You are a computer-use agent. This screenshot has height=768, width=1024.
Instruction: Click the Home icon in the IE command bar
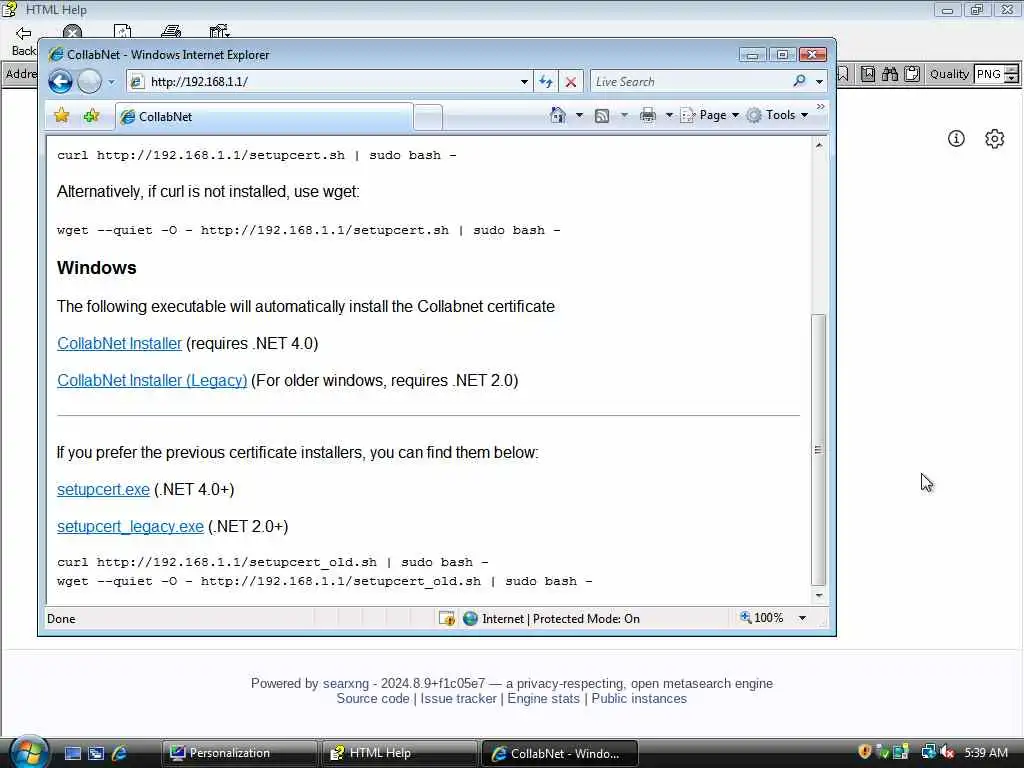pyautogui.click(x=558, y=115)
